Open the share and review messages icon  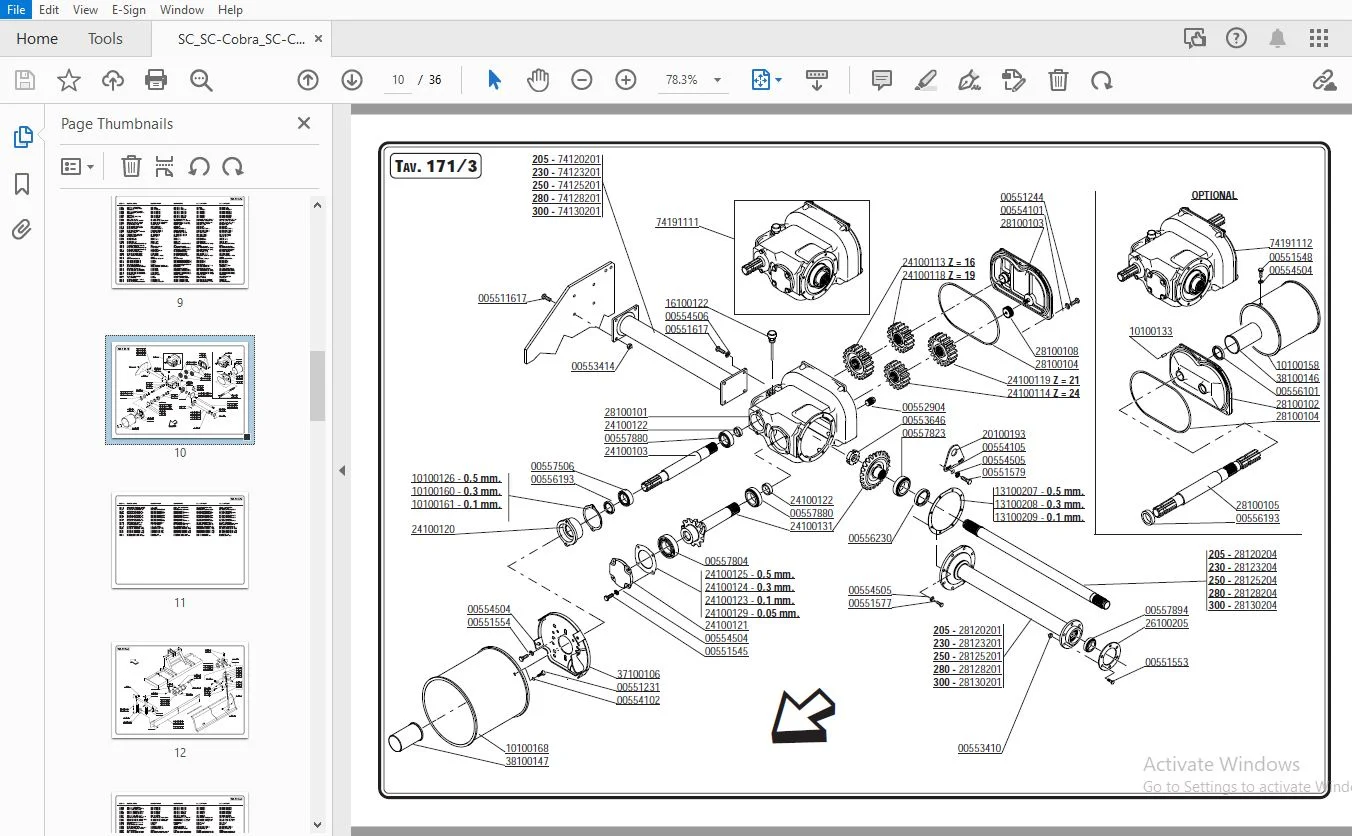1194,39
